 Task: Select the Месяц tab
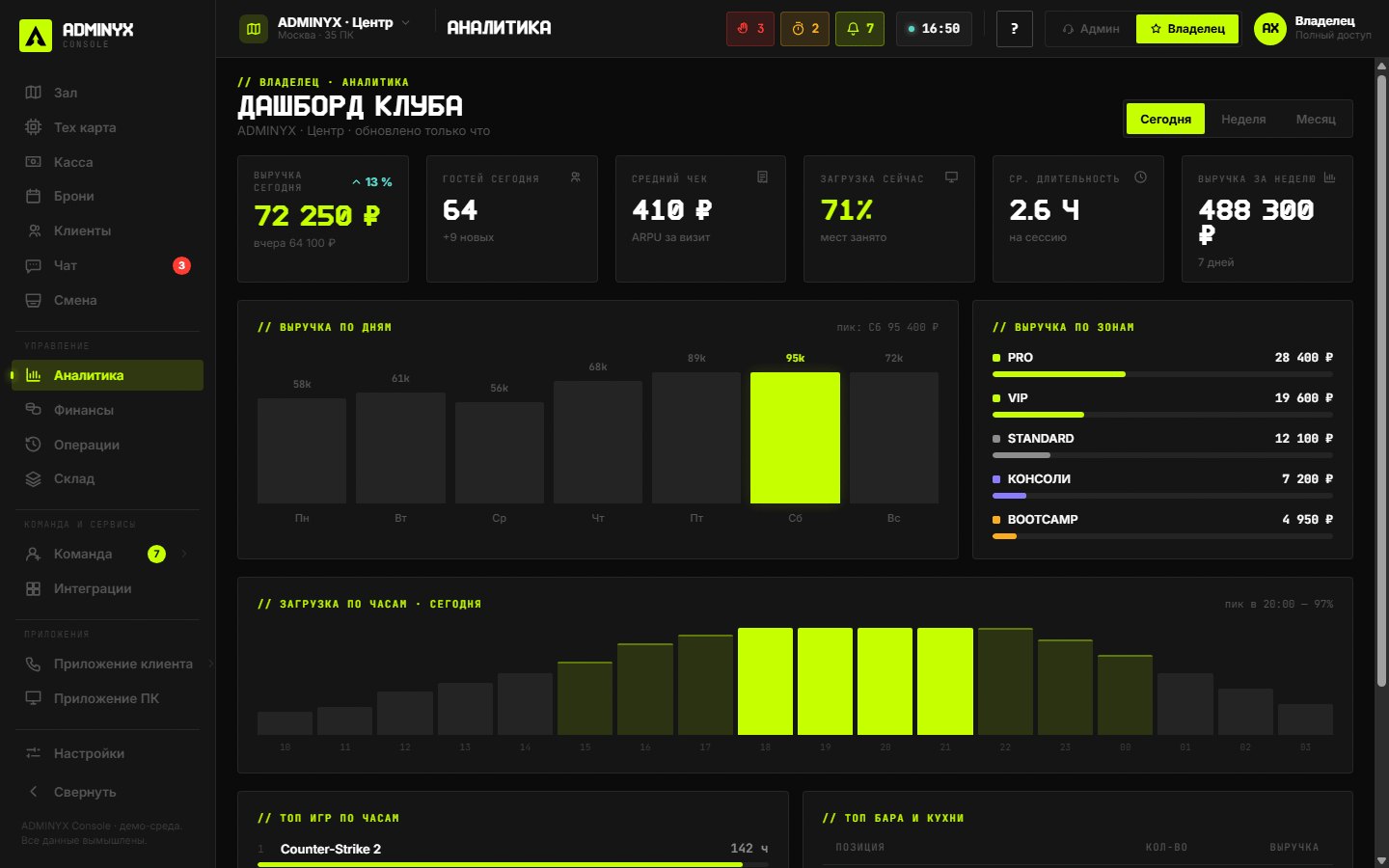1316,119
